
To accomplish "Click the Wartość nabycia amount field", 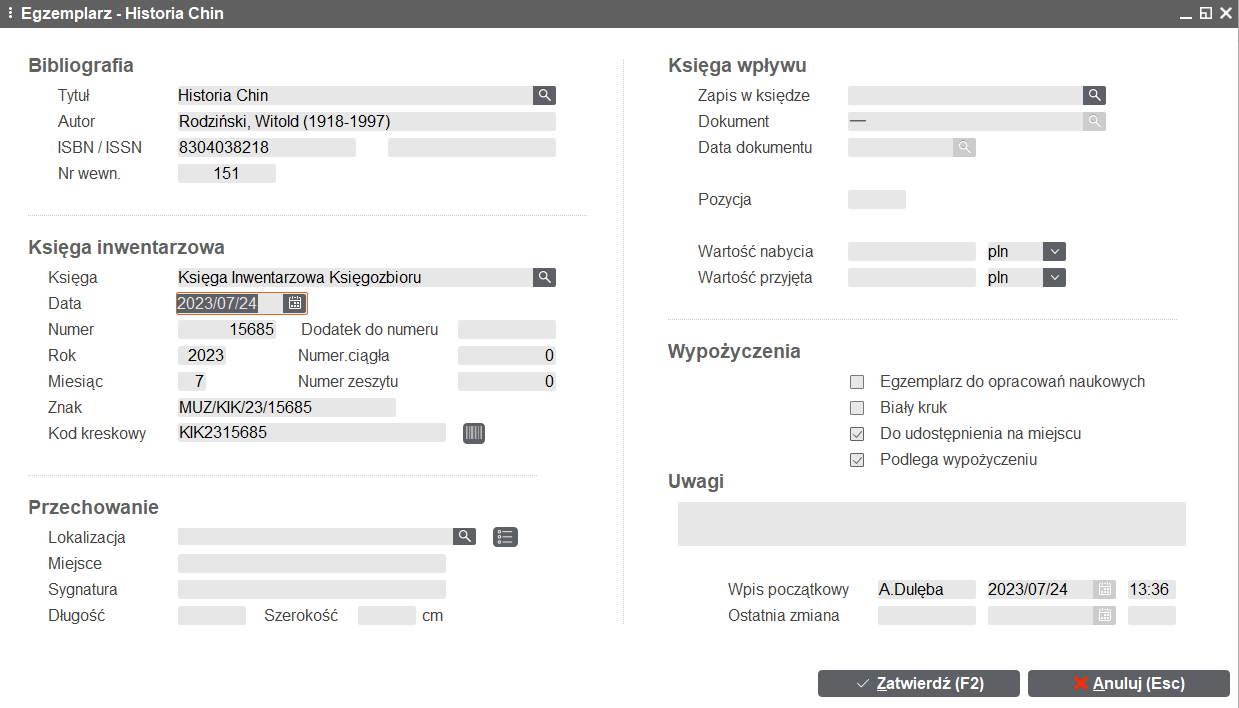I will pos(912,251).
